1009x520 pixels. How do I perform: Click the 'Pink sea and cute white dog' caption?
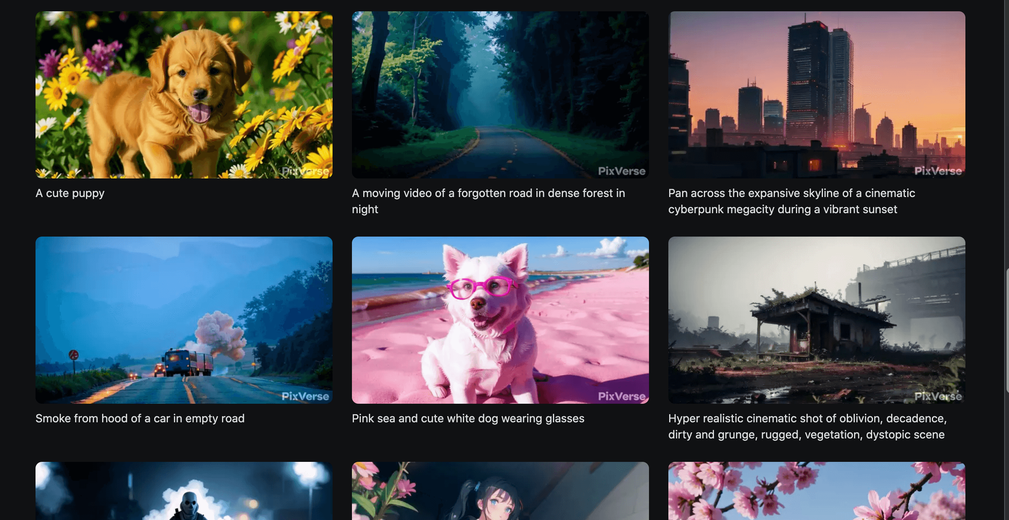click(x=468, y=418)
